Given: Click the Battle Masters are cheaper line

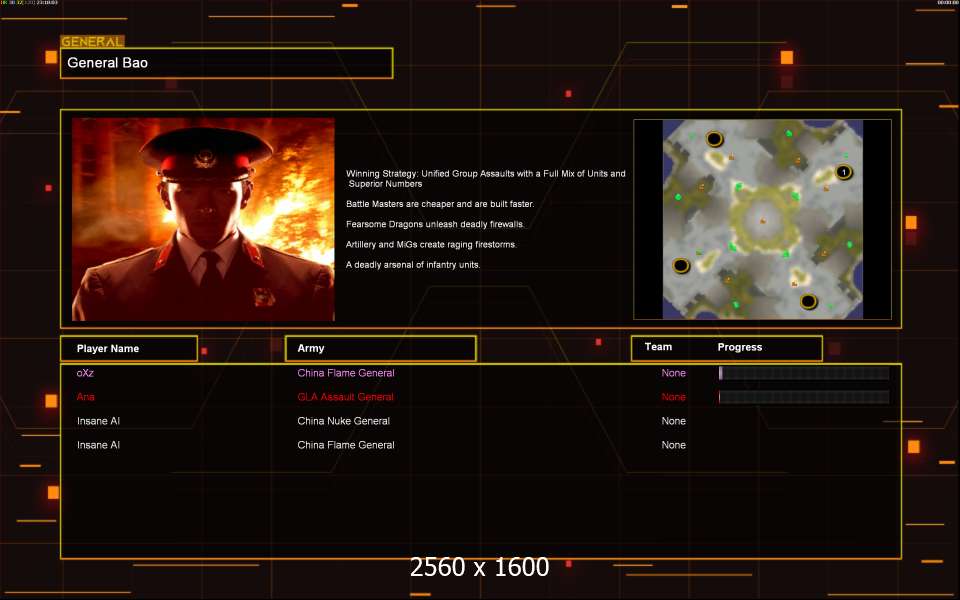Looking at the screenshot, I should [440, 204].
